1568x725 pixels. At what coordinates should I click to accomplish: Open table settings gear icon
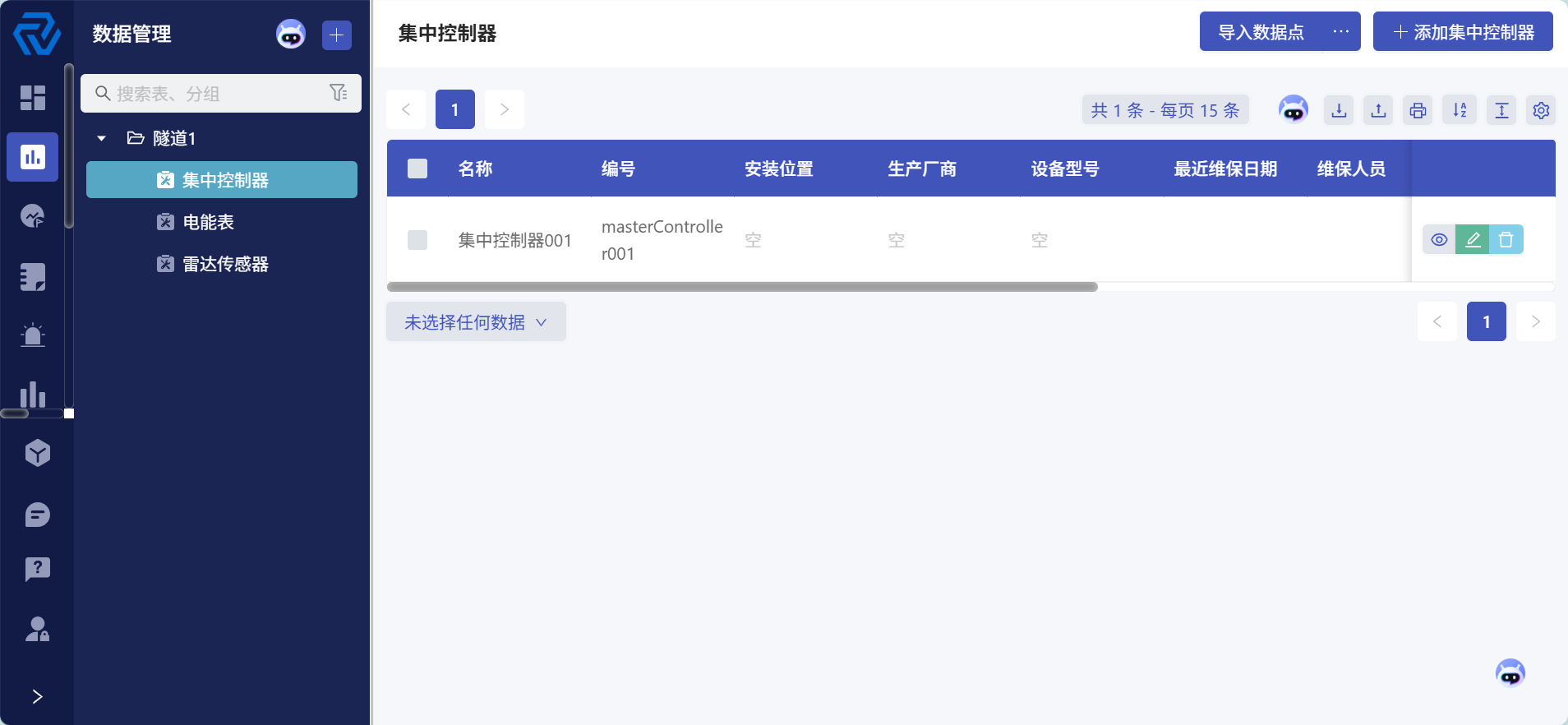(x=1542, y=109)
